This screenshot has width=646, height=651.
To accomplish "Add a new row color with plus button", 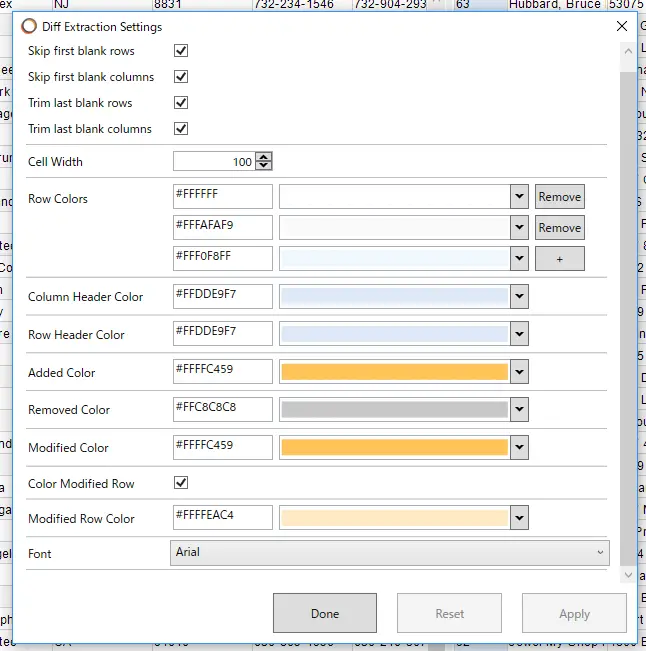I will (560, 259).
